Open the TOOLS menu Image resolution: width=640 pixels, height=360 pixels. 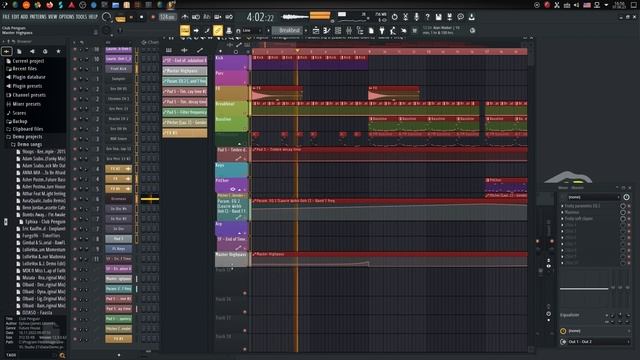(x=81, y=17)
